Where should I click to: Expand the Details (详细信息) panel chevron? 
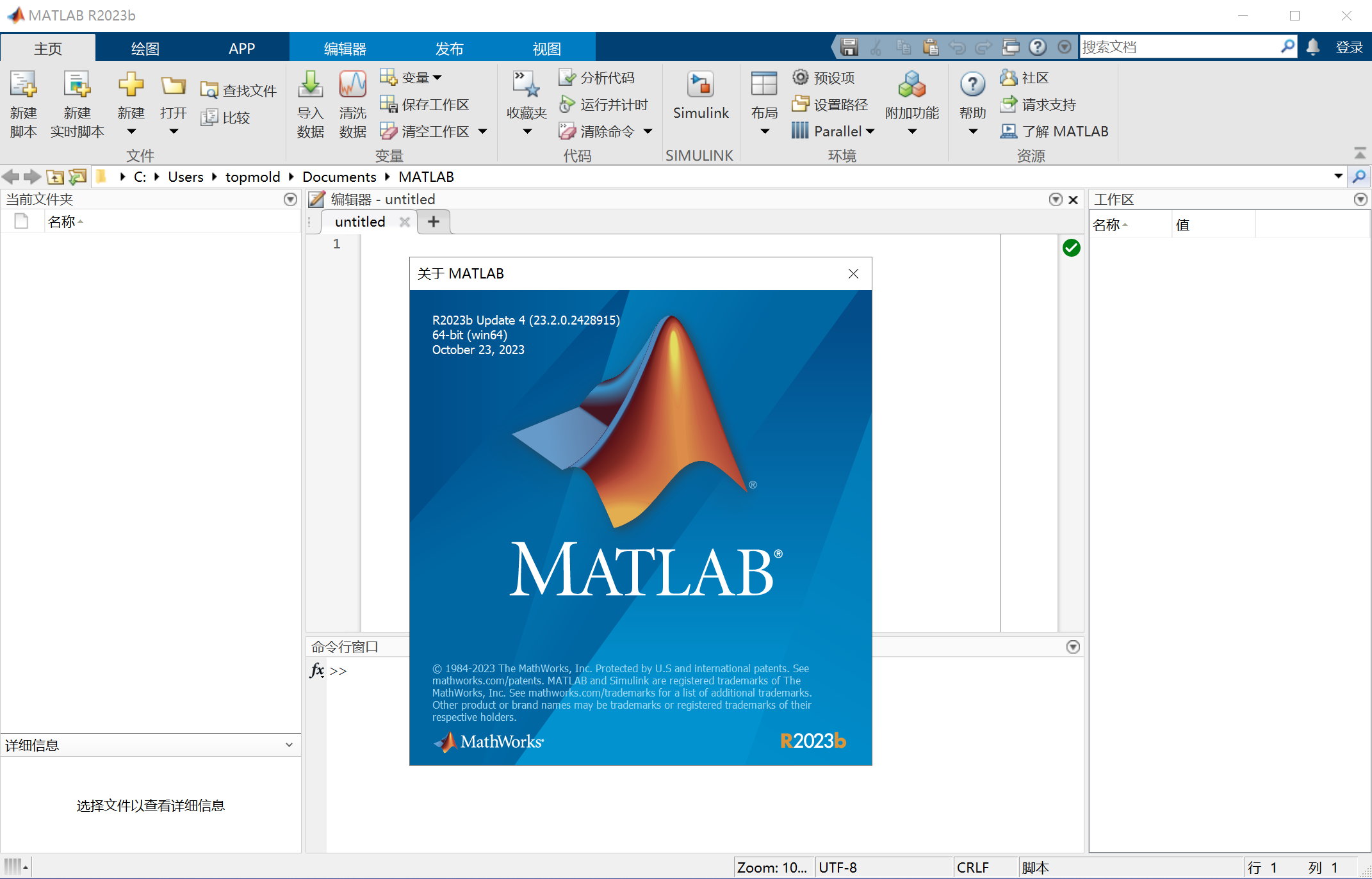coord(289,745)
